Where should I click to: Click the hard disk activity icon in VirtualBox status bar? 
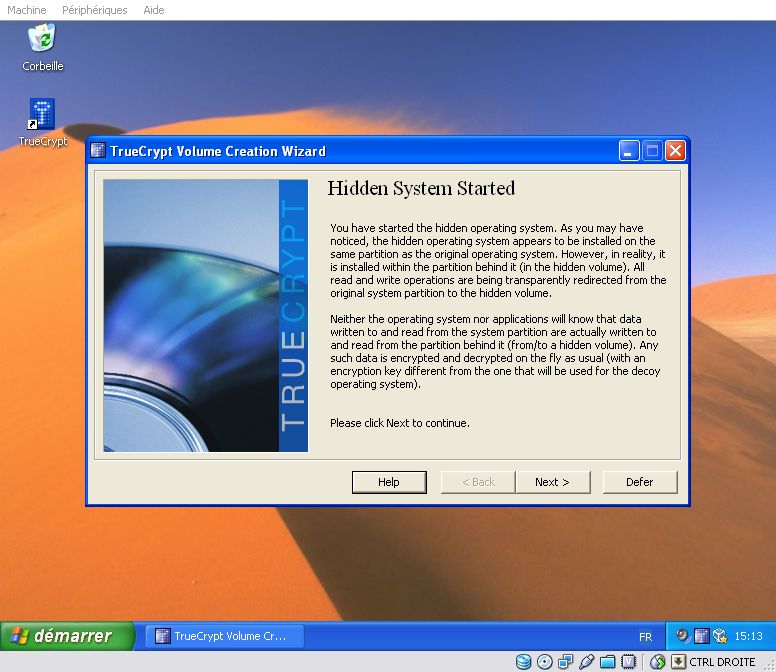[x=523, y=662]
